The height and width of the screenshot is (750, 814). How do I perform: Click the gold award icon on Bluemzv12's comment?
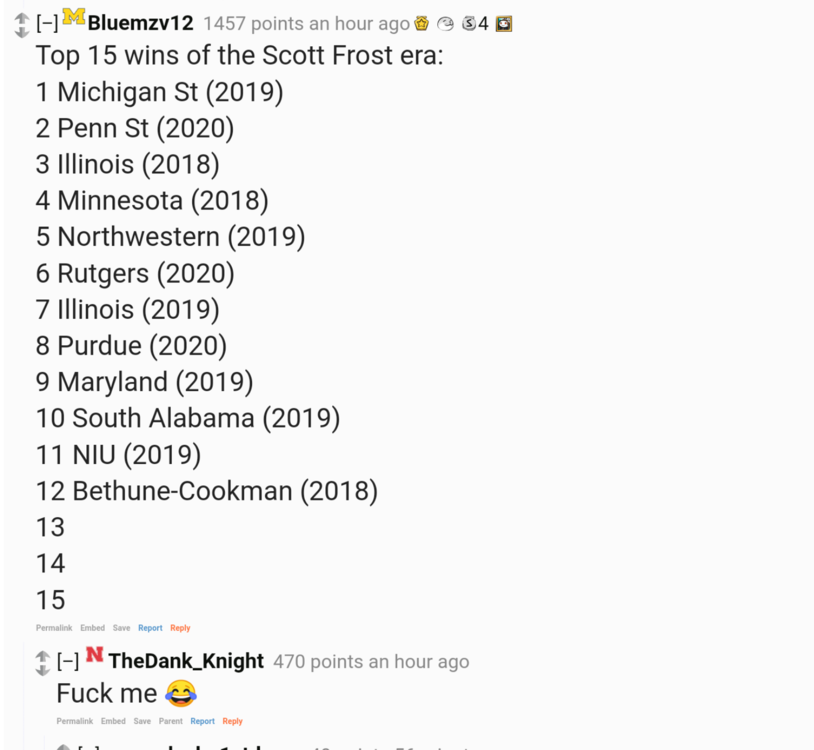point(422,23)
